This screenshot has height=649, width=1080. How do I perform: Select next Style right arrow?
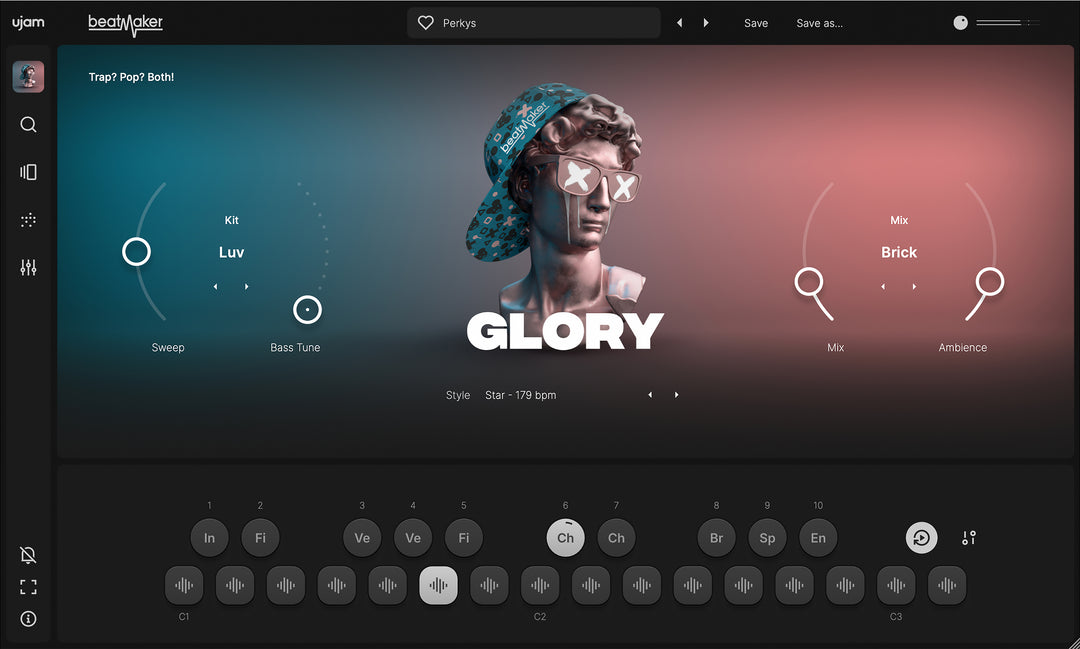(x=676, y=395)
